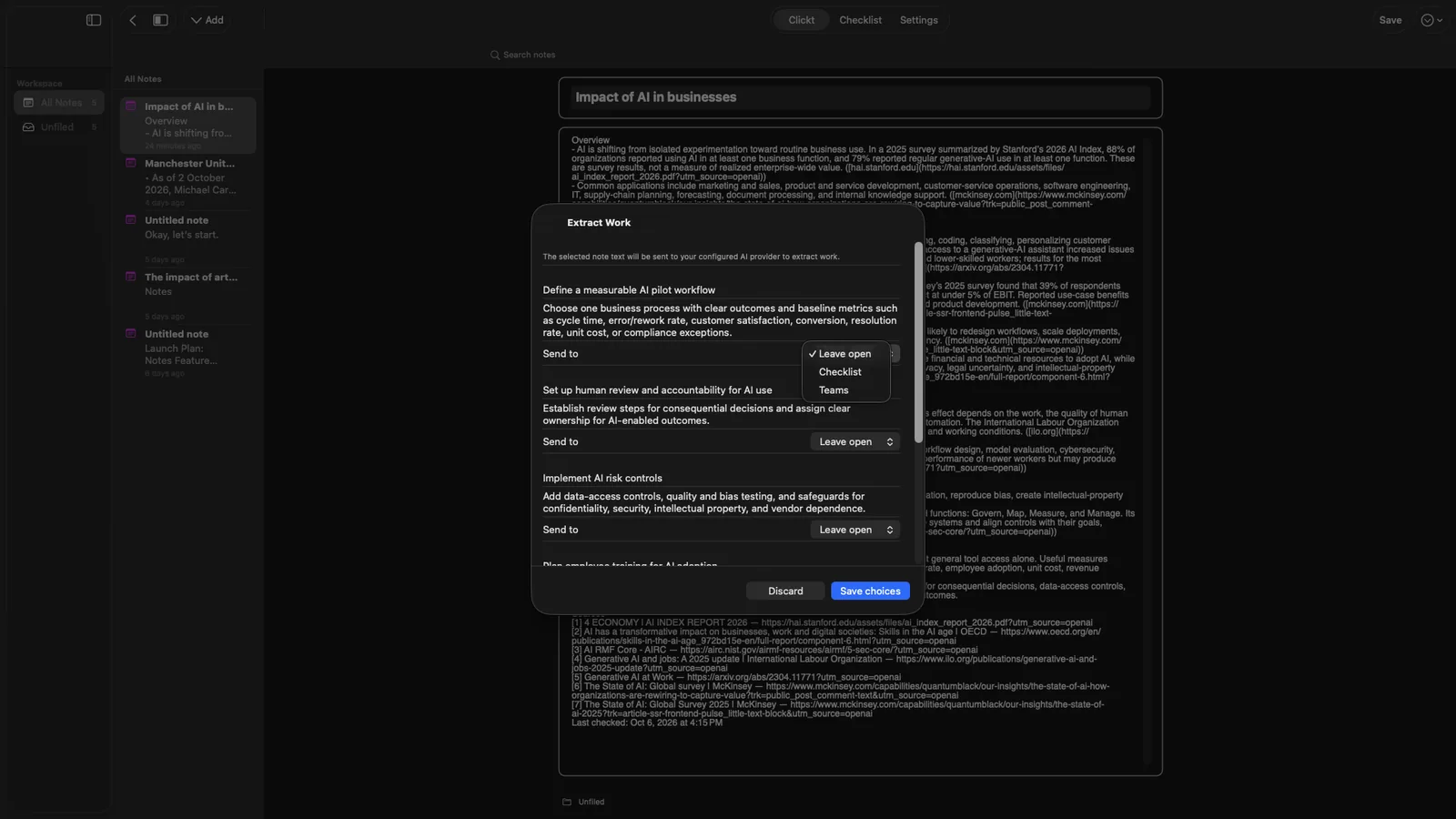
Task: Click the Extract Work dialog scrollbar
Action: [x=918, y=342]
